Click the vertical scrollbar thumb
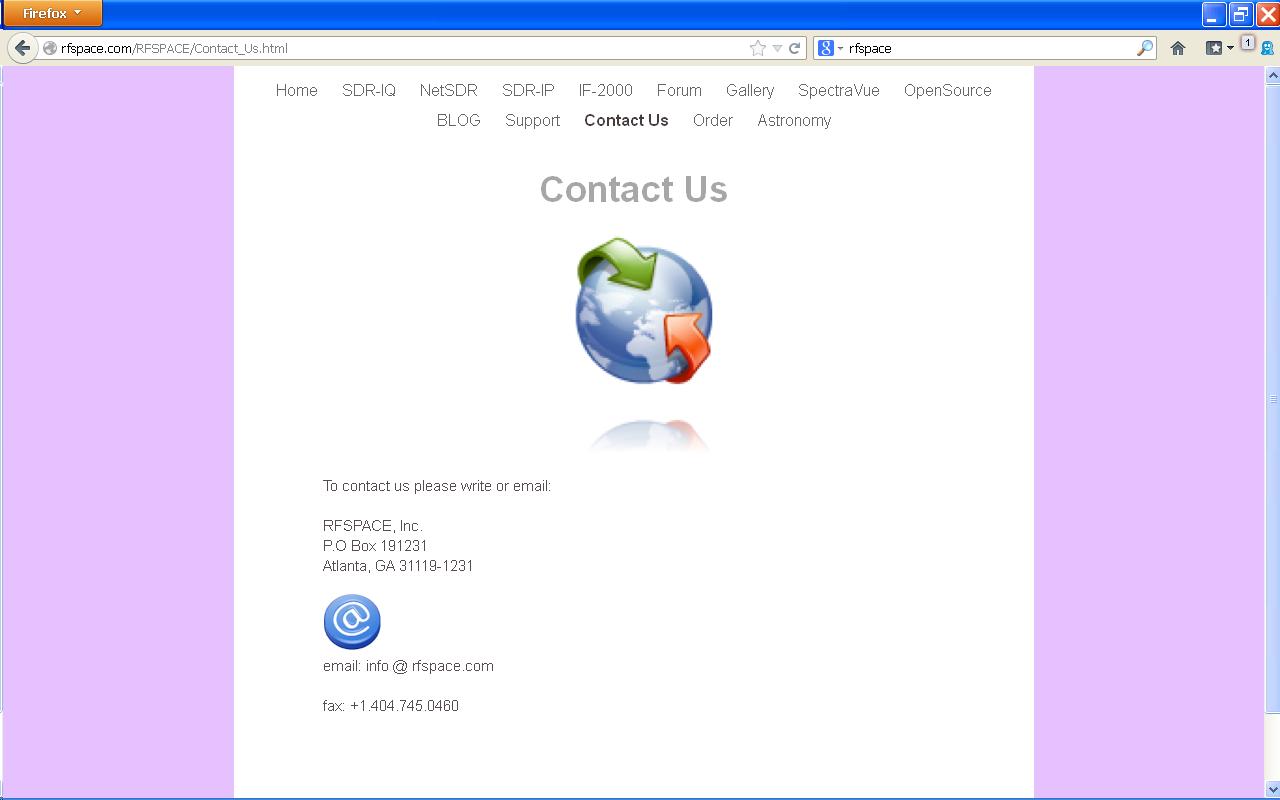Screen dimensions: 1280x800 (1273, 398)
